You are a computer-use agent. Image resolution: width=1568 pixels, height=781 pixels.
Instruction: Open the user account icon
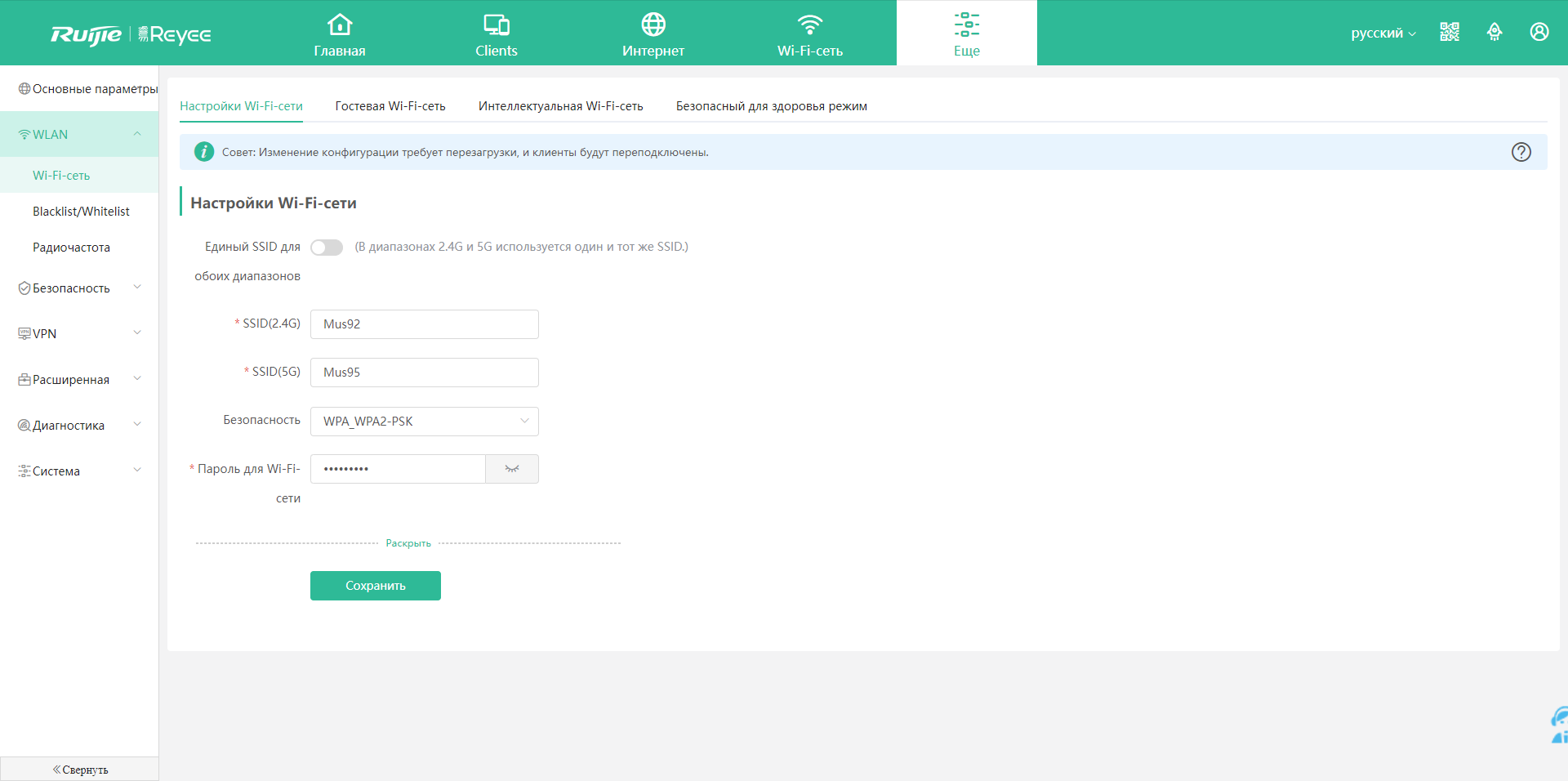point(1539,32)
